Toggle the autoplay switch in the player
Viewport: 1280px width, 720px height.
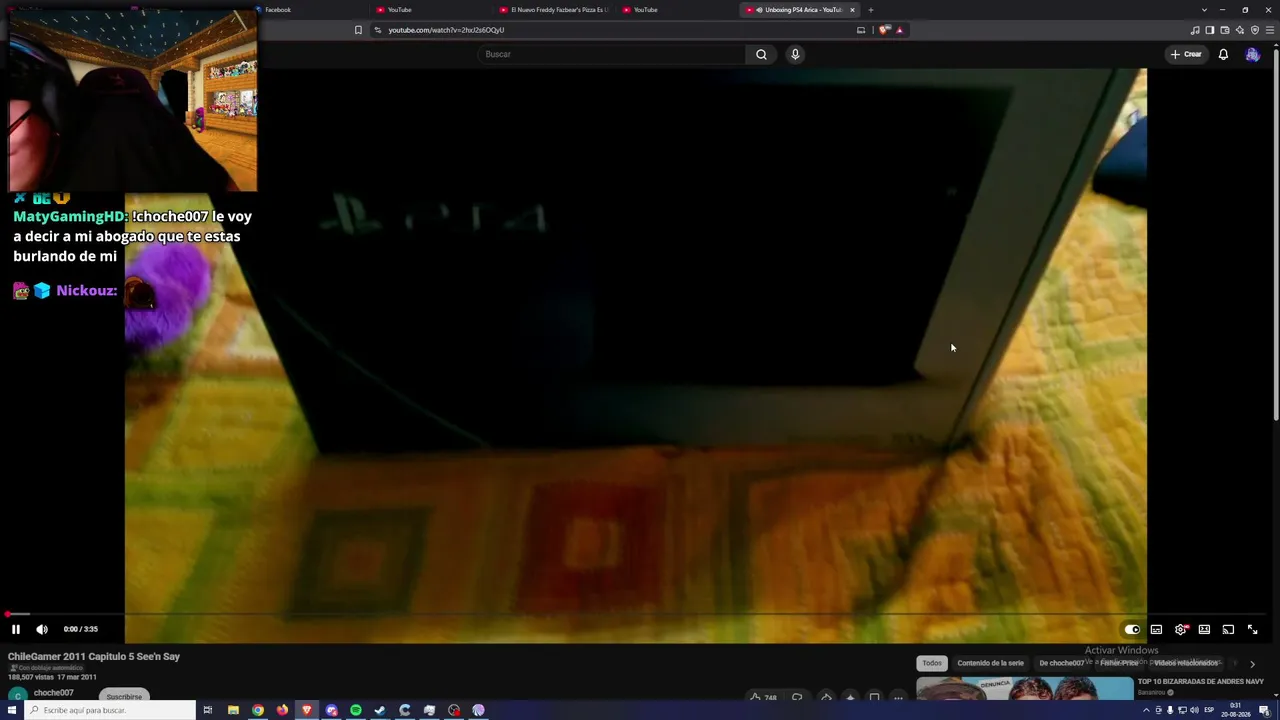1132,630
